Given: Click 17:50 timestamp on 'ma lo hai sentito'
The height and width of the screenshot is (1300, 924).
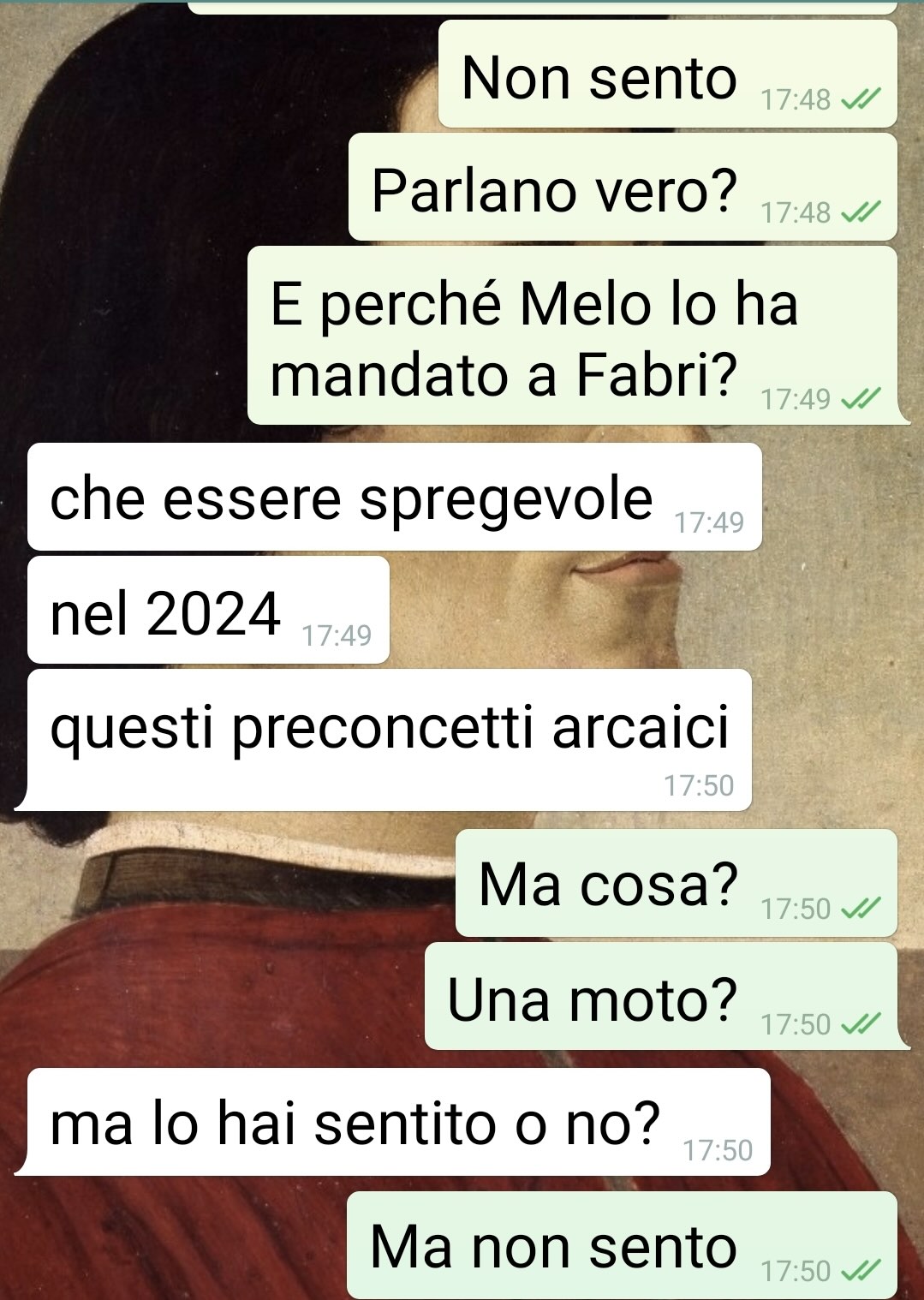Looking at the screenshot, I should (x=718, y=1150).
